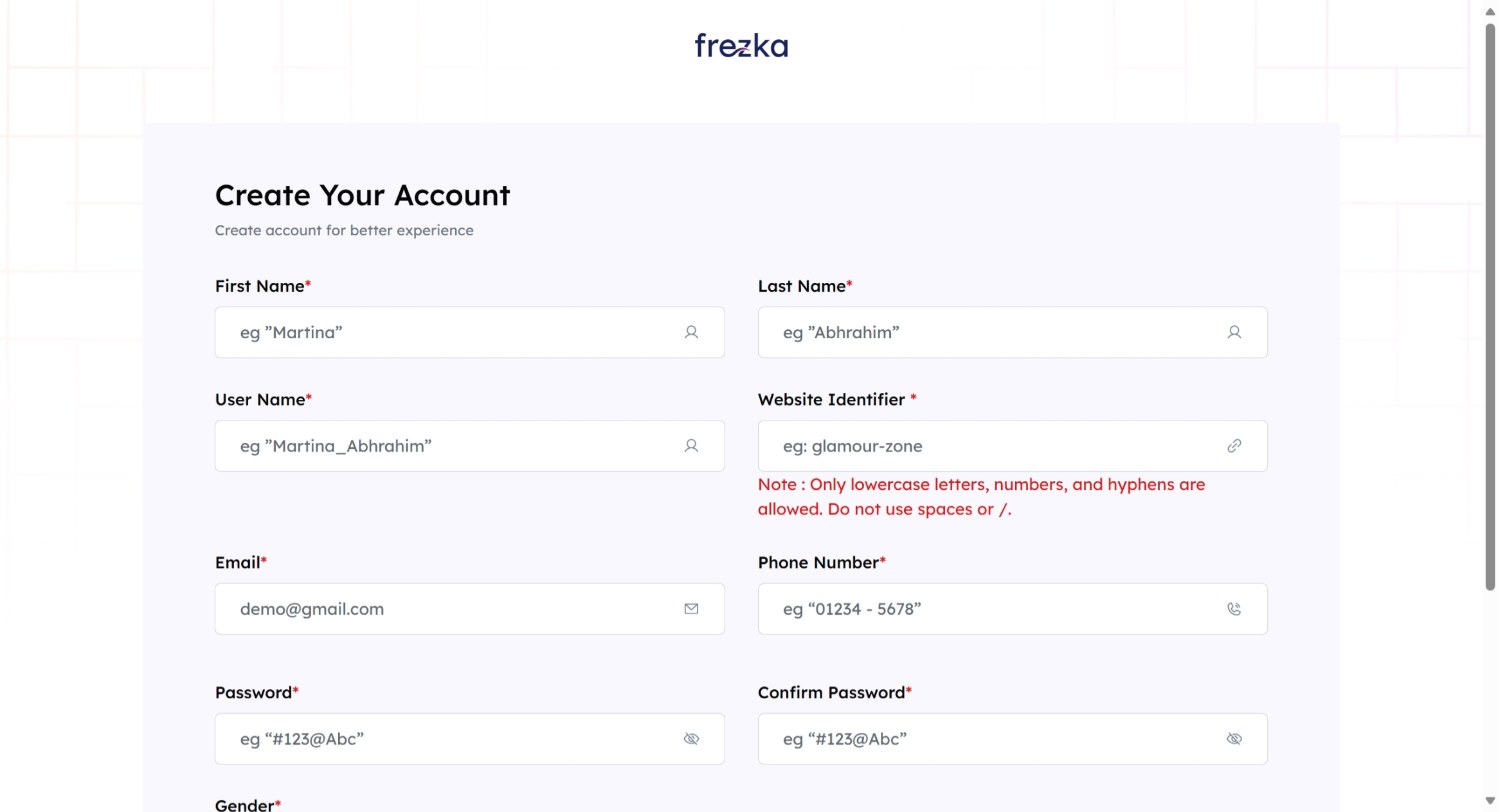Toggle Confirm Password visibility eye icon

1234,739
